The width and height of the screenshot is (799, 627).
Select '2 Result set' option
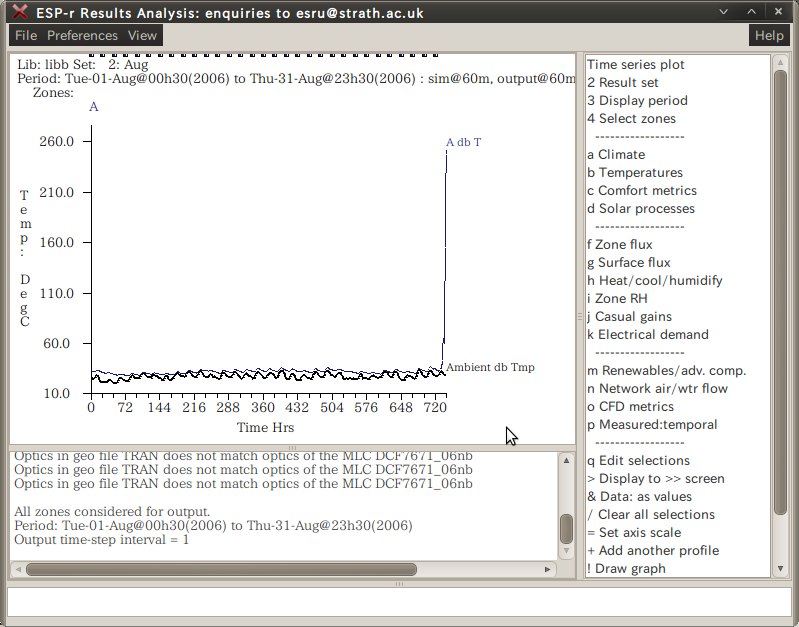[x=623, y=83]
